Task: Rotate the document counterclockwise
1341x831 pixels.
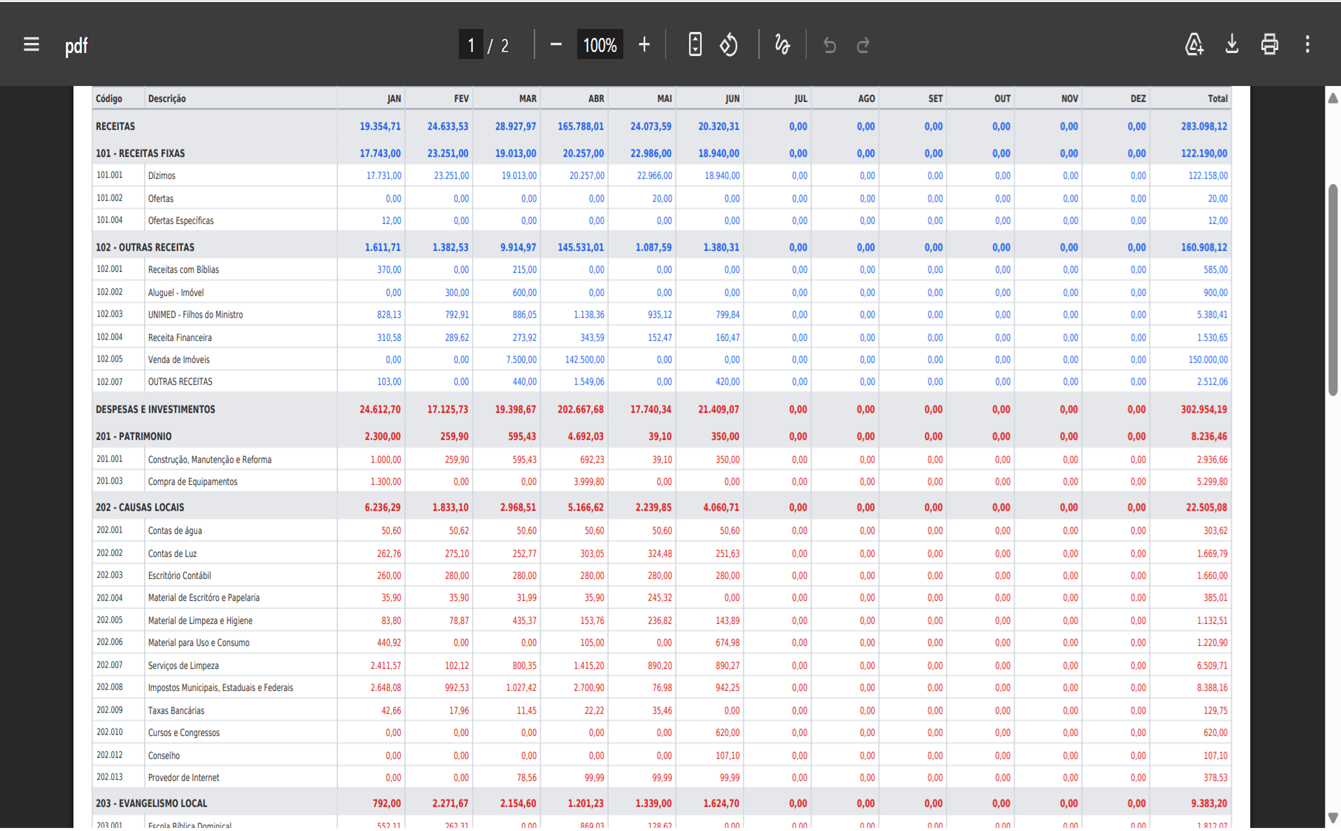Action: (x=729, y=45)
